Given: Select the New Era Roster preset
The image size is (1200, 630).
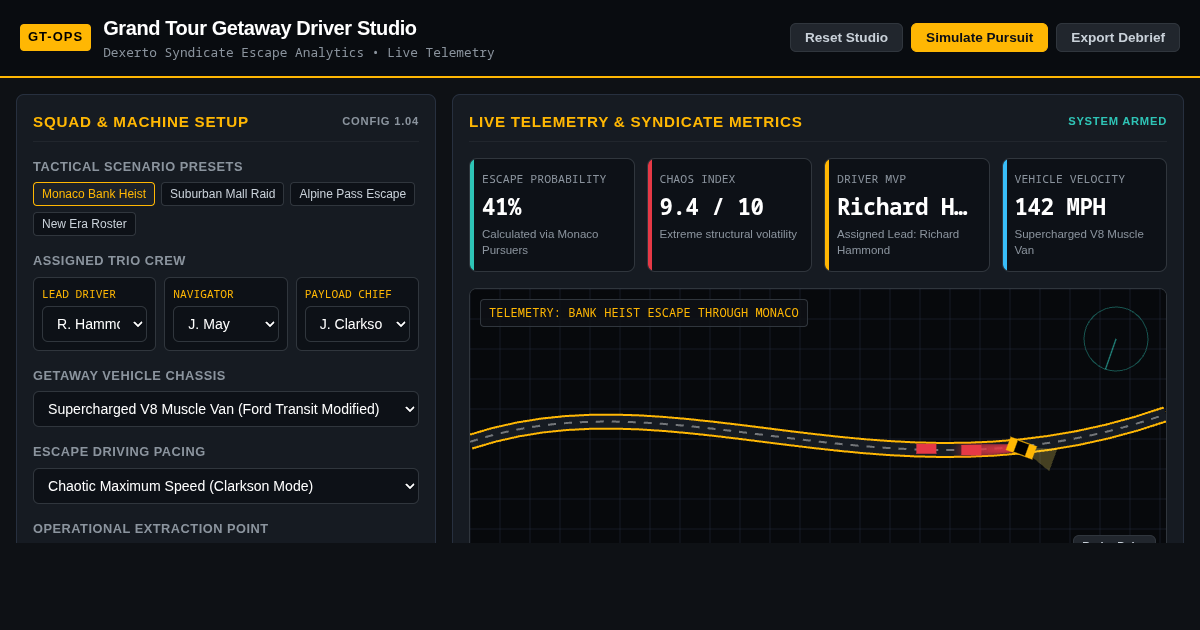Looking at the screenshot, I should tap(84, 224).
